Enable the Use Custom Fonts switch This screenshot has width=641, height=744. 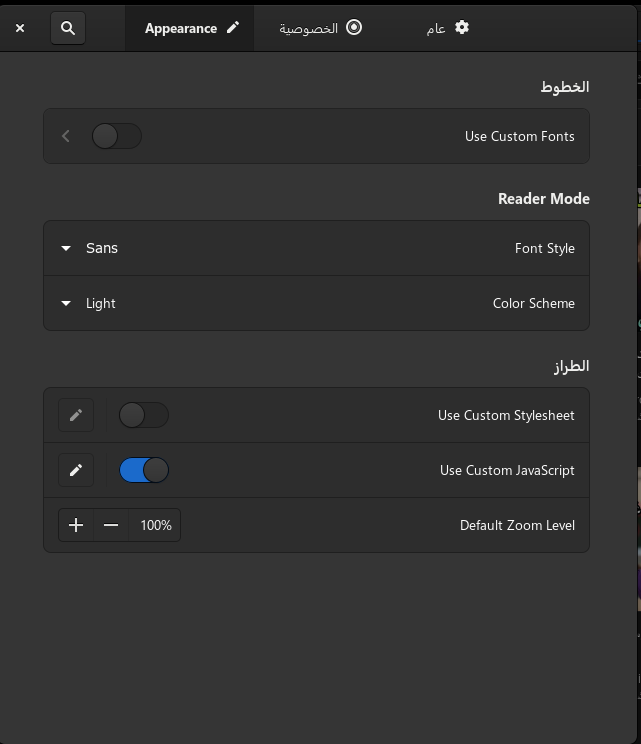(x=117, y=136)
